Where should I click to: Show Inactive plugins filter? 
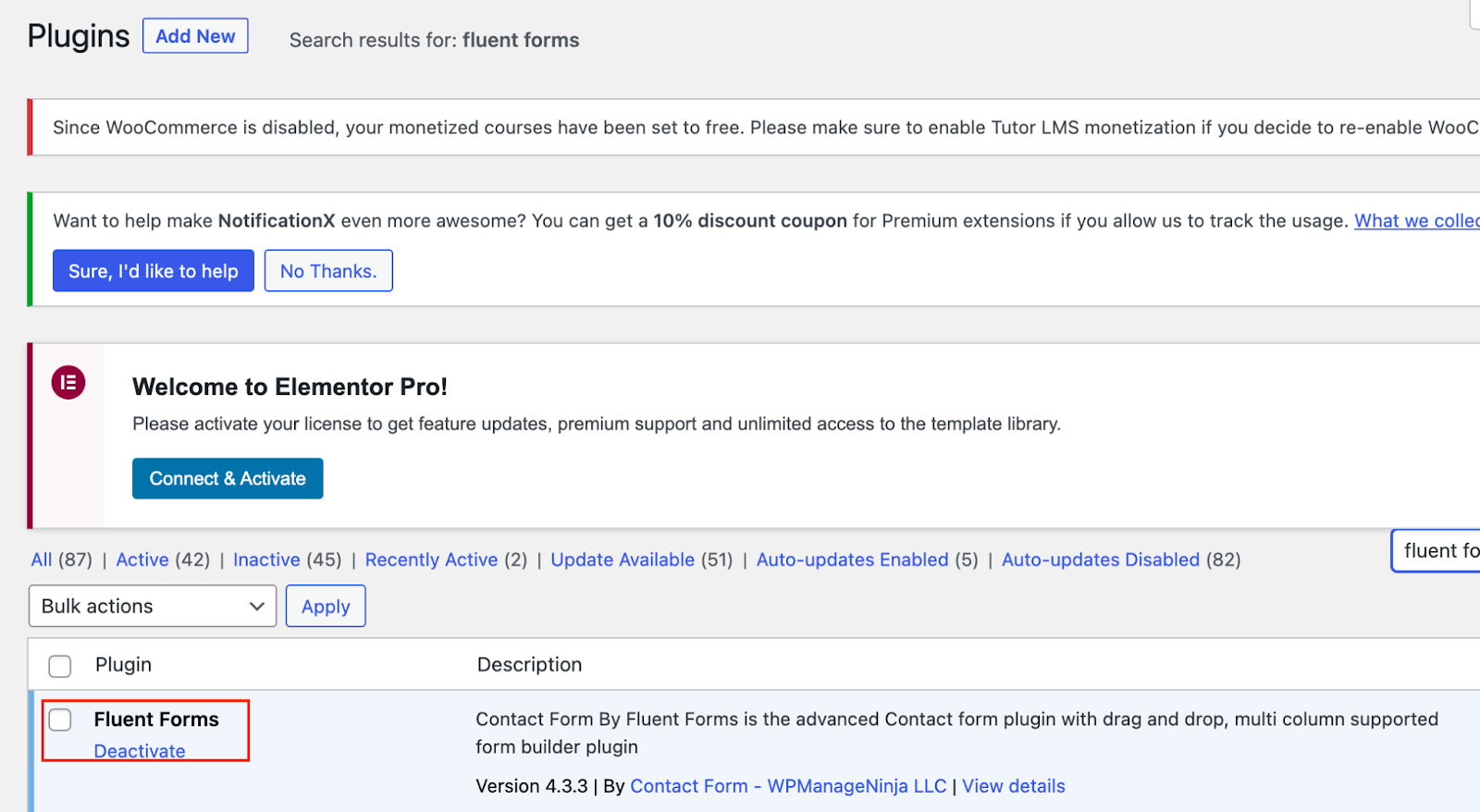266,560
